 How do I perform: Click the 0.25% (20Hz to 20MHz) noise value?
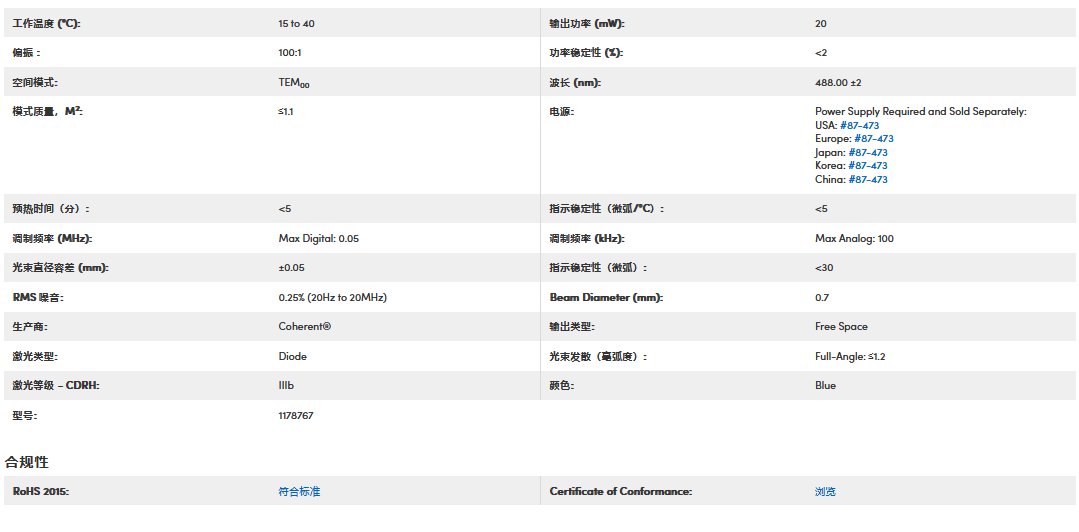(332, 297)
